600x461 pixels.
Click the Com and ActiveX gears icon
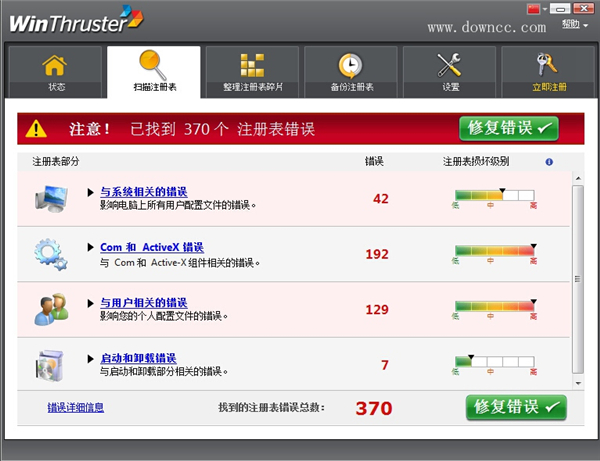tap(50, 253)
